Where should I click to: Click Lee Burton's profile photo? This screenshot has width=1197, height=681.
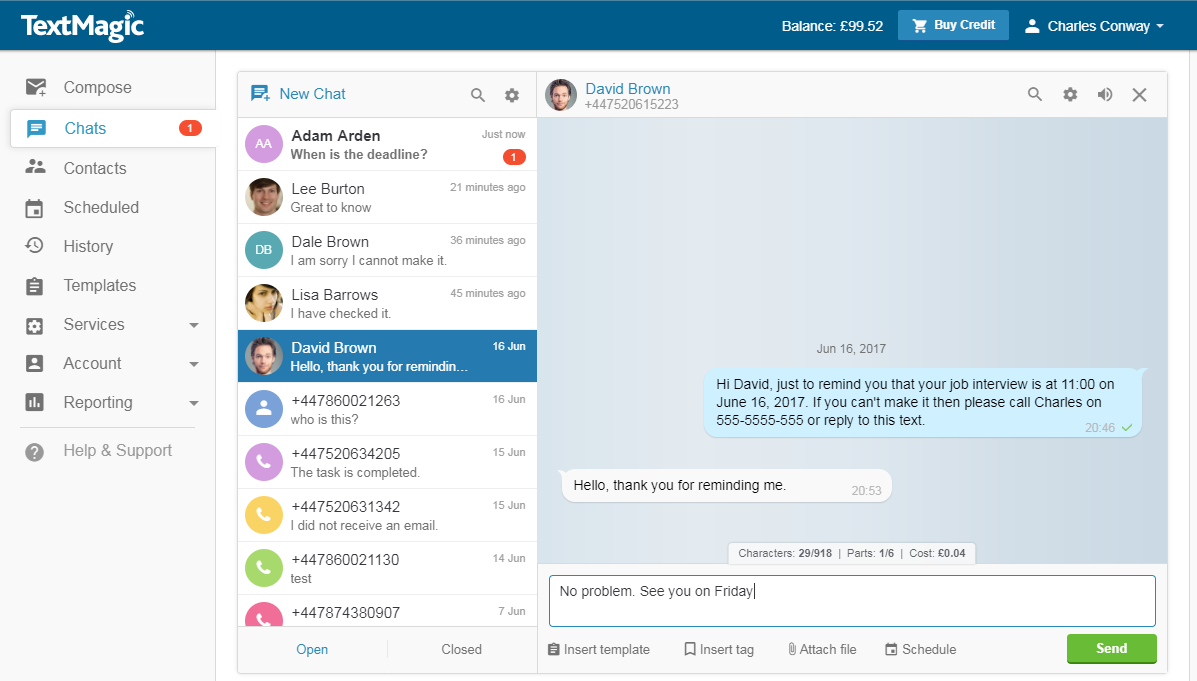(x=263, y=197)
